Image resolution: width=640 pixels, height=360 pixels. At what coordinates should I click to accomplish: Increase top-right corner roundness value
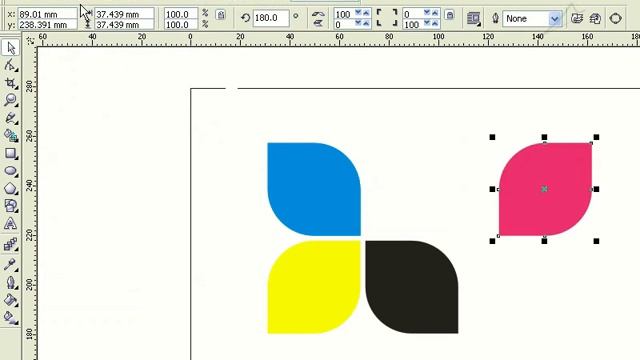[435, 13]
